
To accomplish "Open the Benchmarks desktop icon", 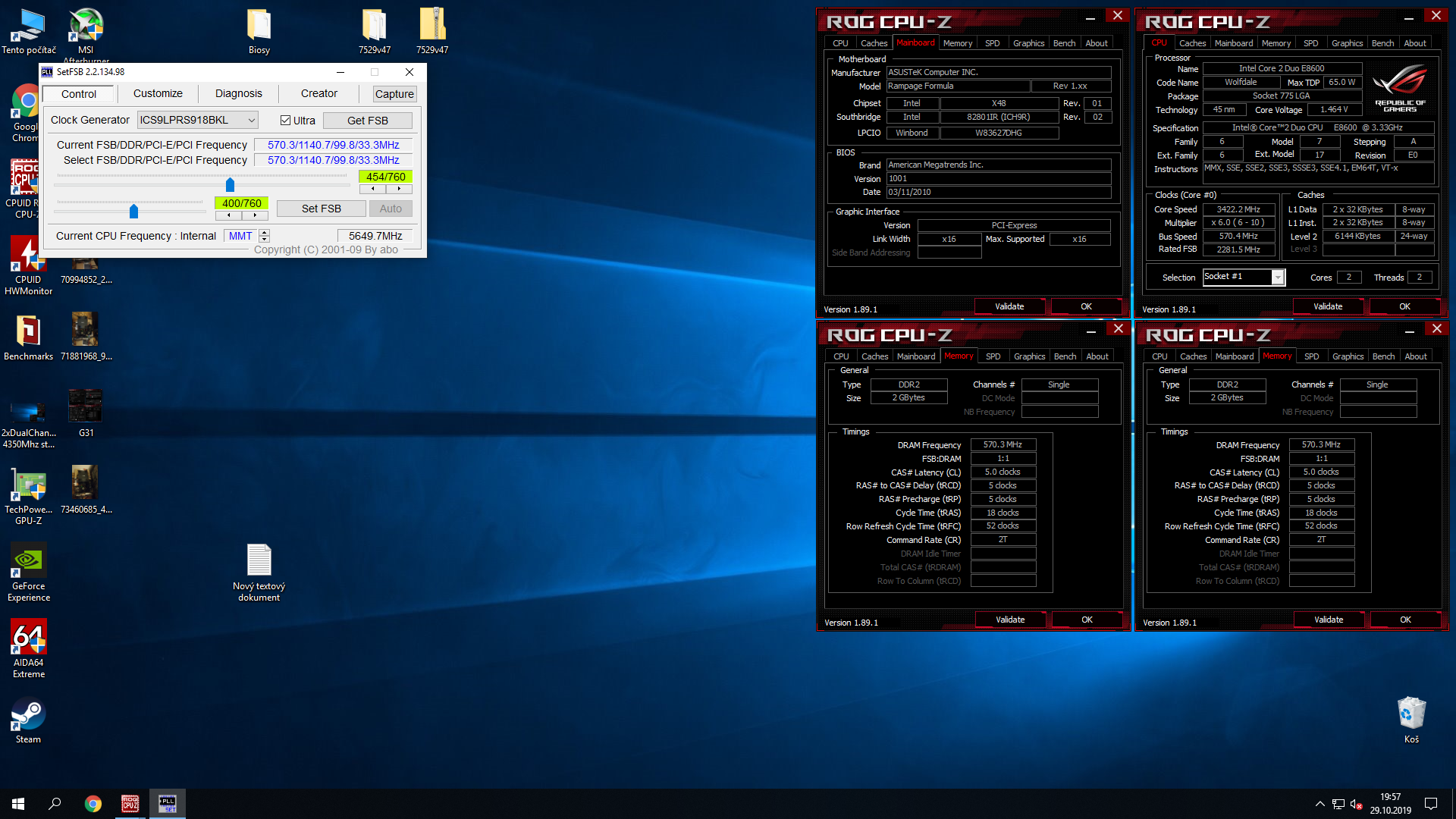I will point(28,337).
